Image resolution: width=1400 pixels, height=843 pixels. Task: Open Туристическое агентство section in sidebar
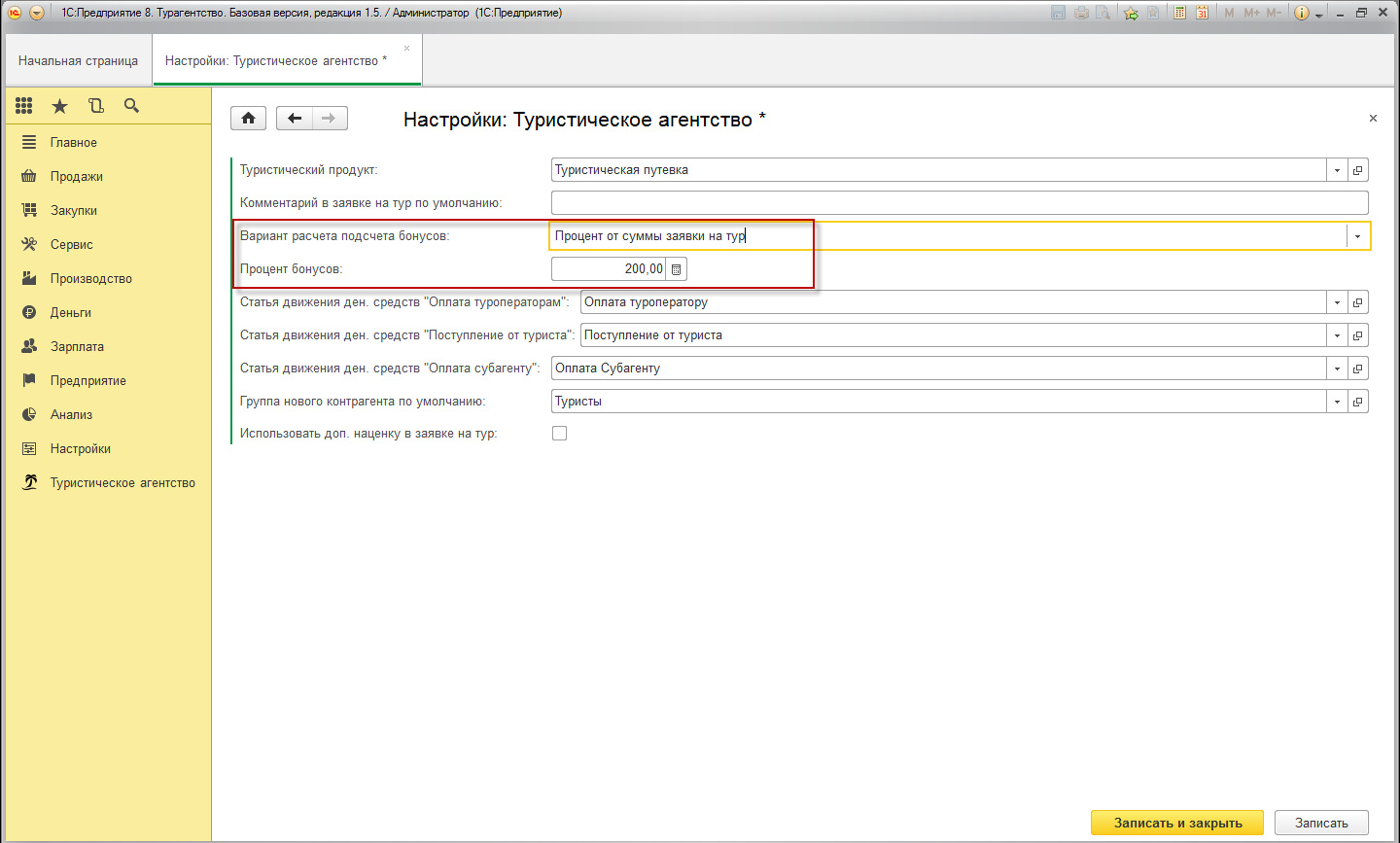click(108, 483)
